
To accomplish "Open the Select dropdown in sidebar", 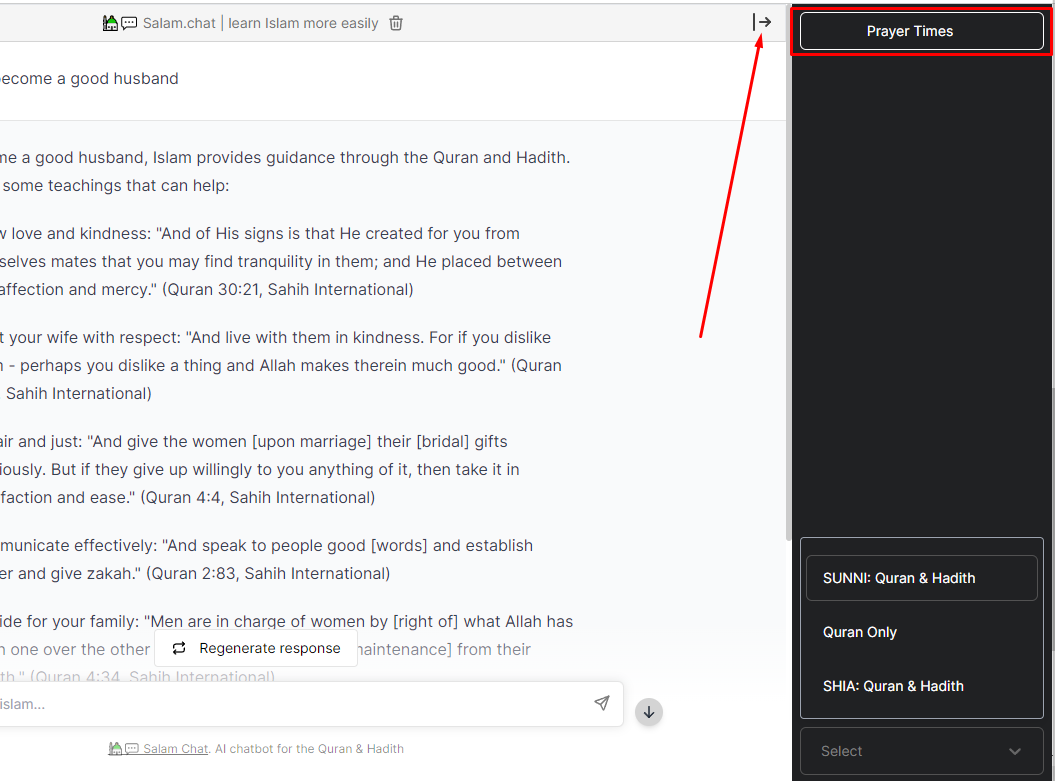I will point(921,751).
